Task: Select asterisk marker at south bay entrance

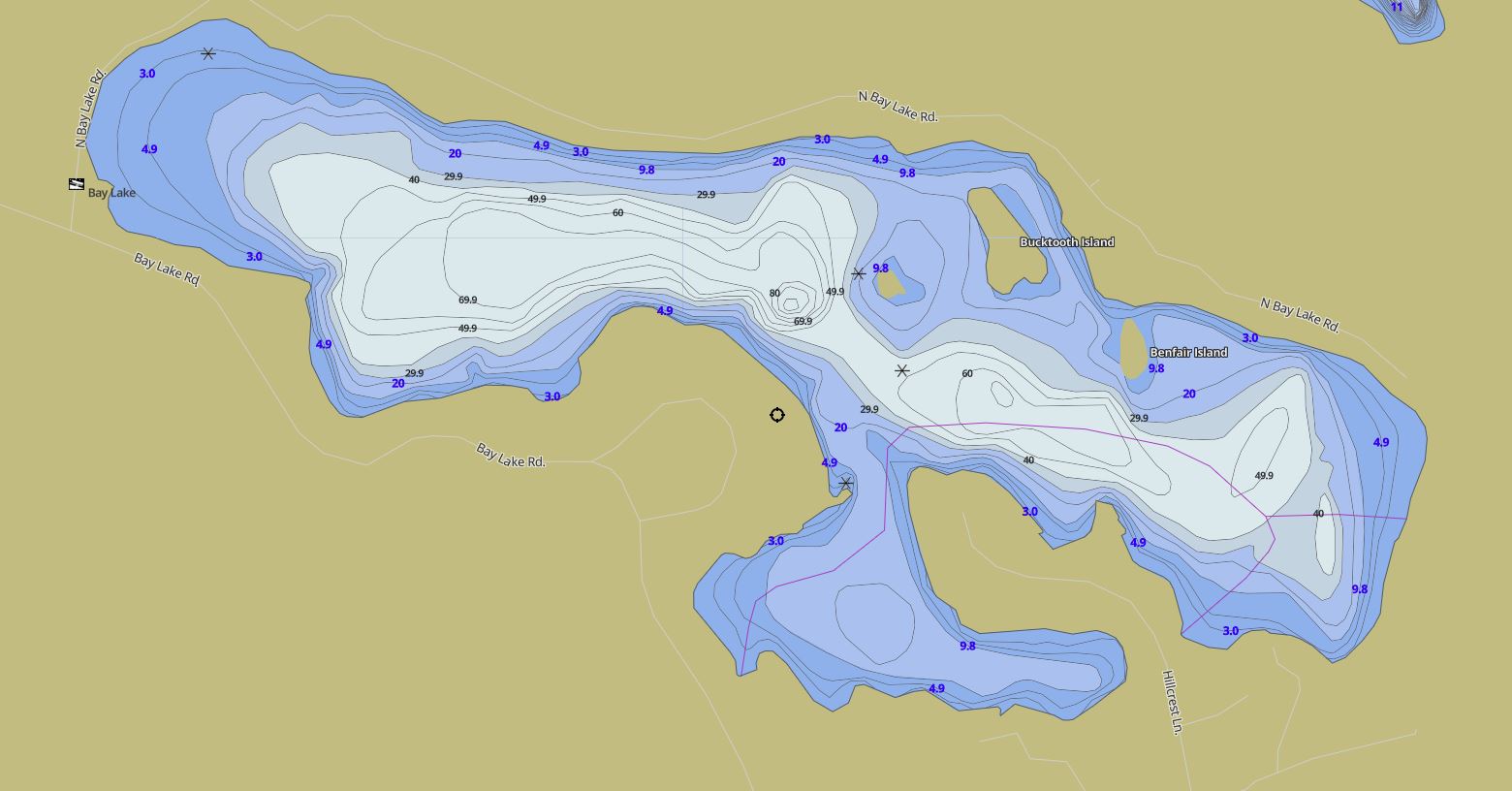Action: [x=846, y=483]
